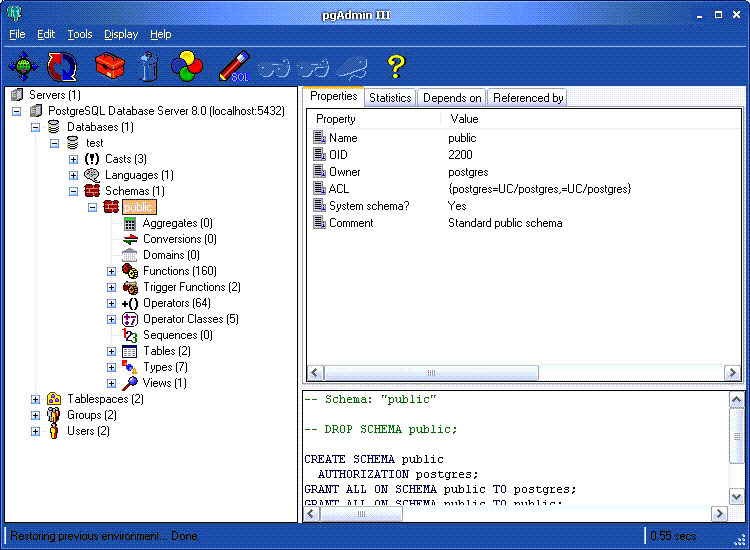Click the yellow question mark help icon

pos(396,67)
